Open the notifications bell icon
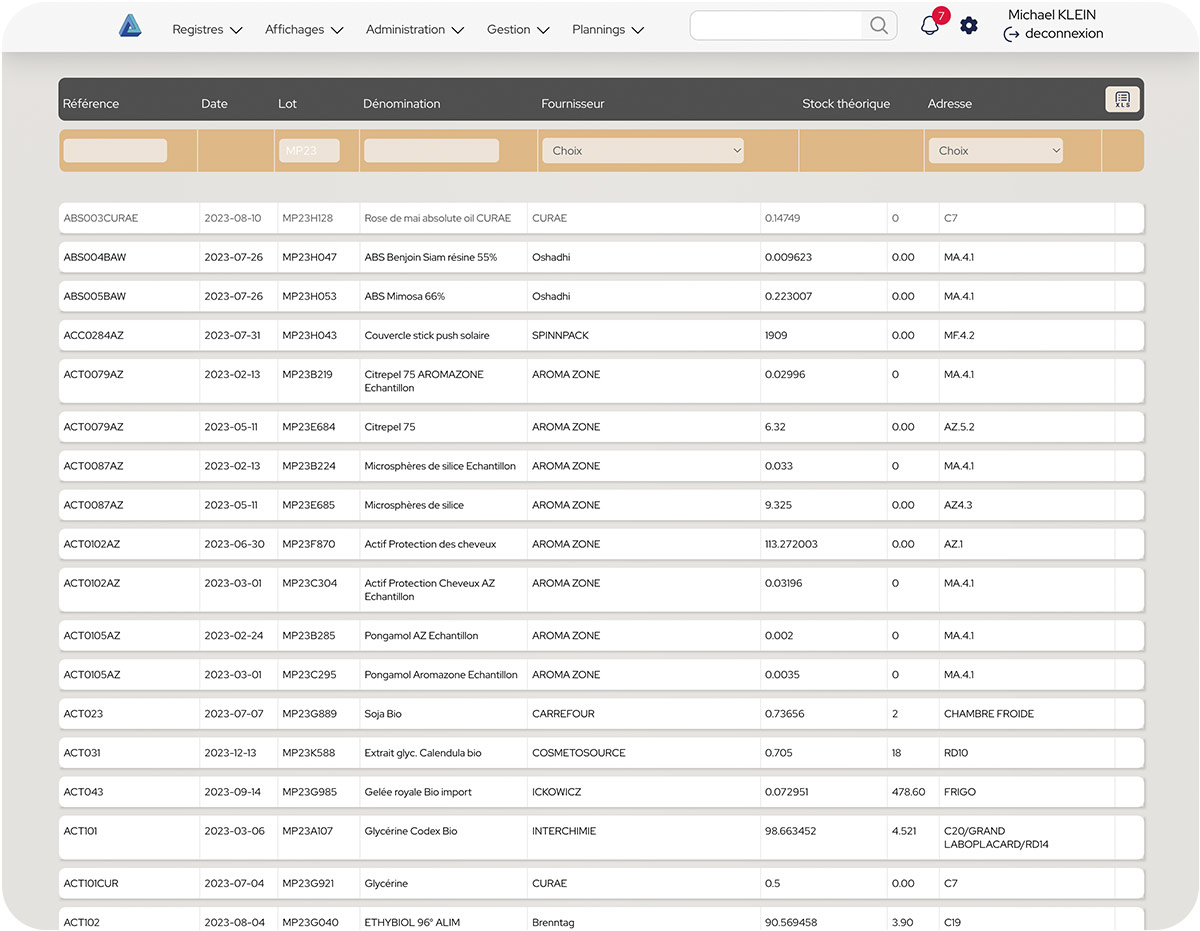The width and height of the screenshot is (1200, 931). click(930, 26)
